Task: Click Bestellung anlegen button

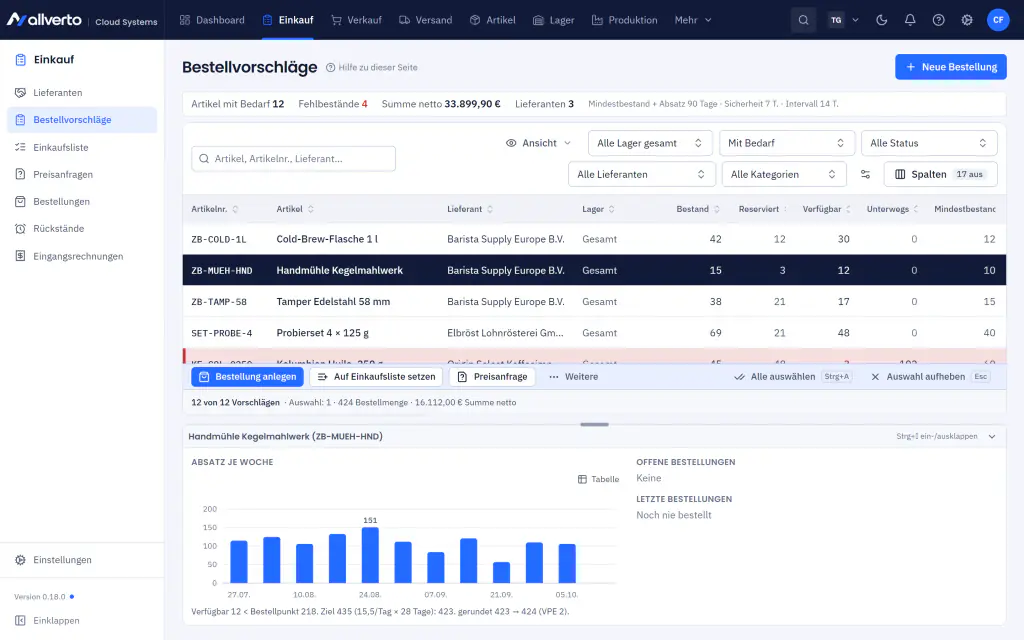Action: click(248, 377)
